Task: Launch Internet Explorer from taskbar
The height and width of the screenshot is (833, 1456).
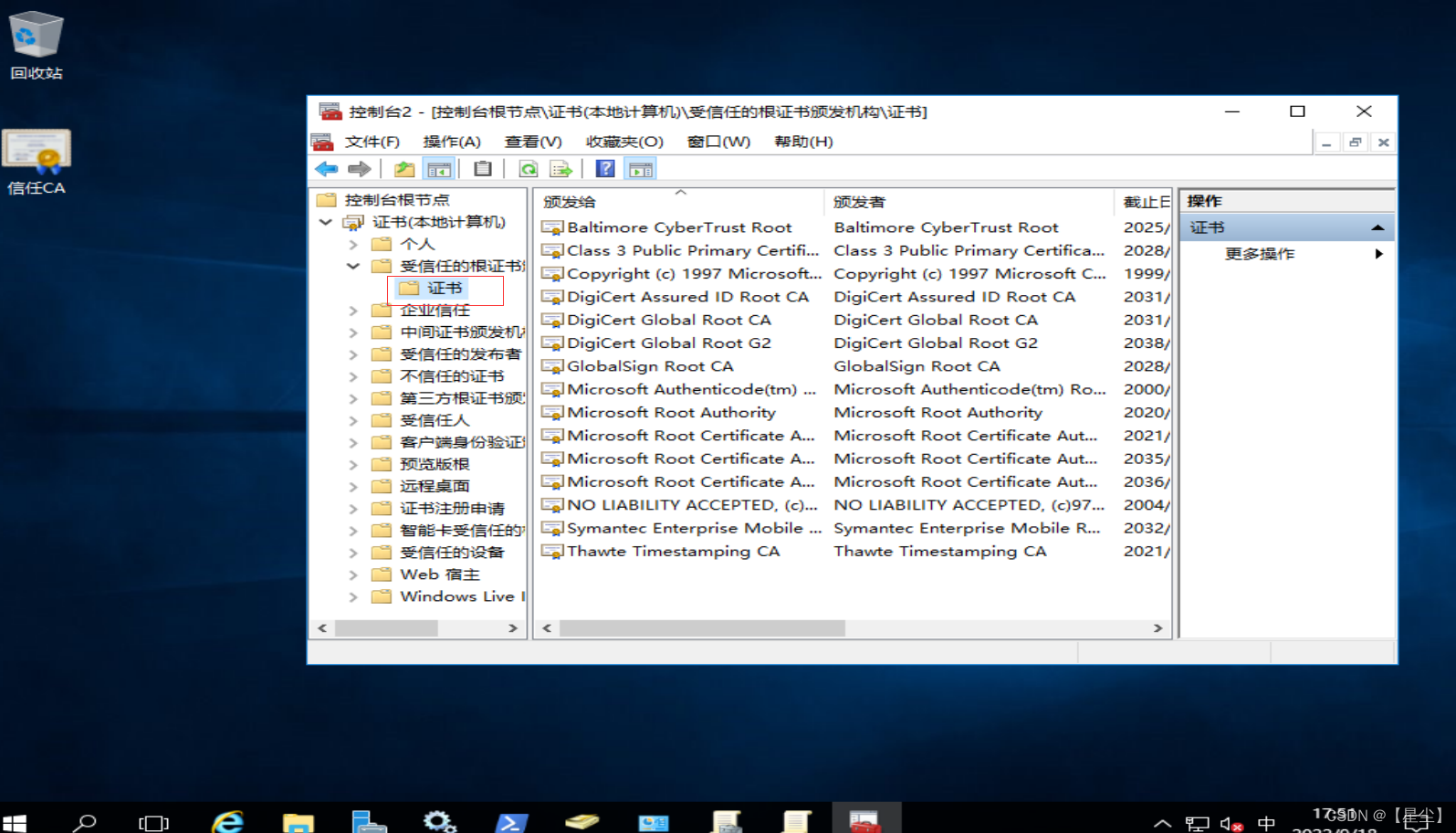Action: point(227,822)
